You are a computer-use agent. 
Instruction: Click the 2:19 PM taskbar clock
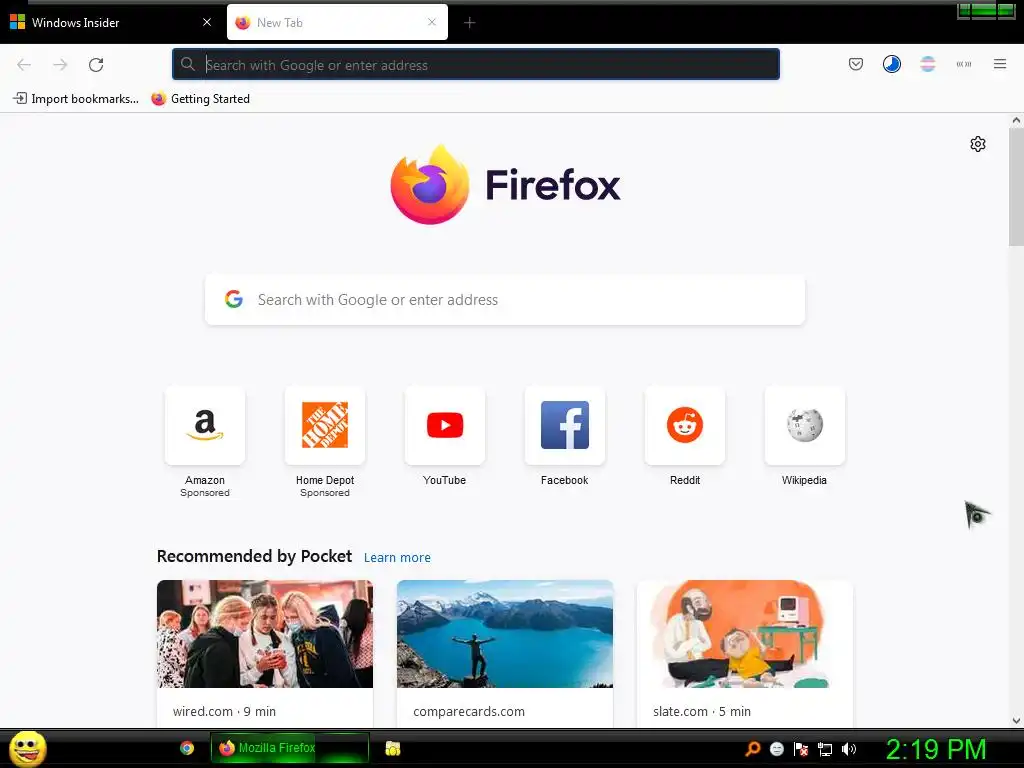[936, 749]
